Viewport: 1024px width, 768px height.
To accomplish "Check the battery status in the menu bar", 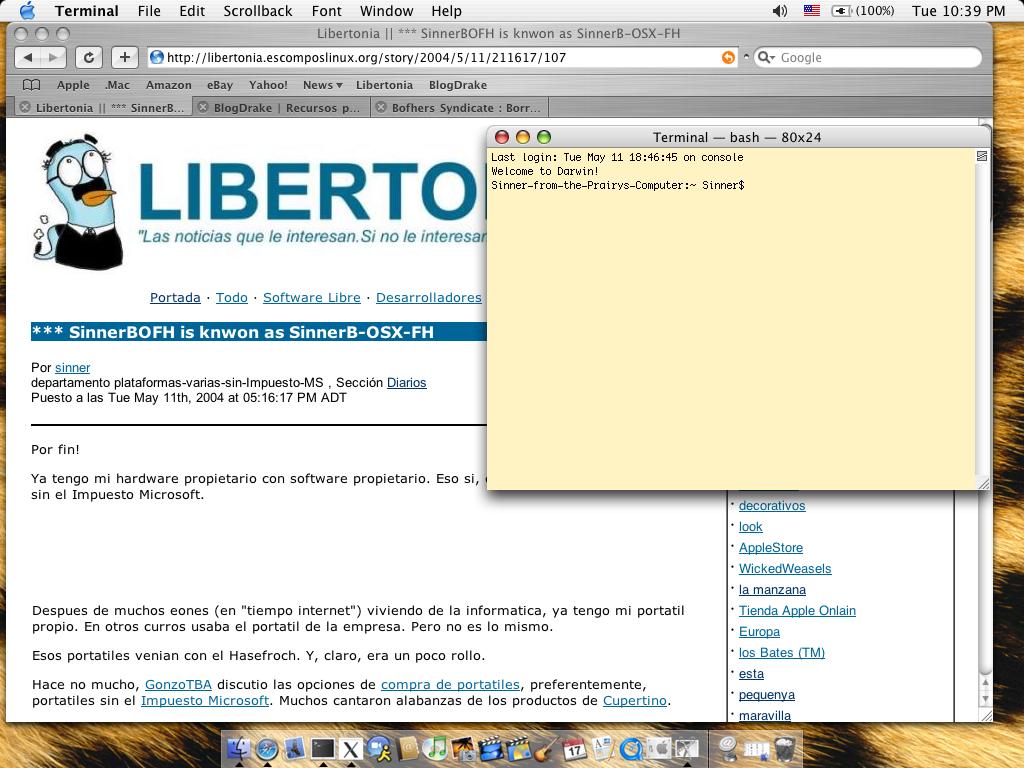I will (863, 10).
